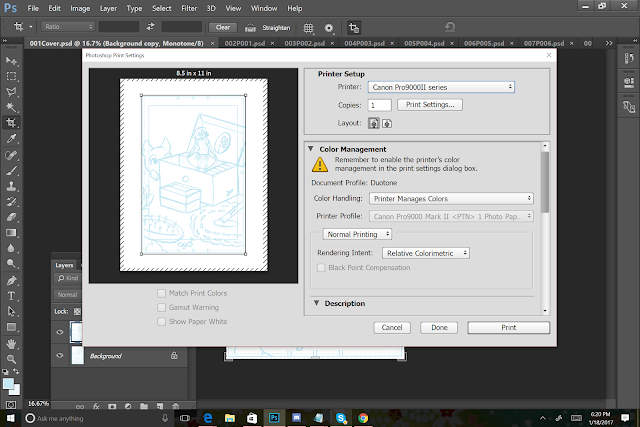The image size is (640, 427).
Task: Choose the Type tool in toolbar
Action: (x=11, y=297)
